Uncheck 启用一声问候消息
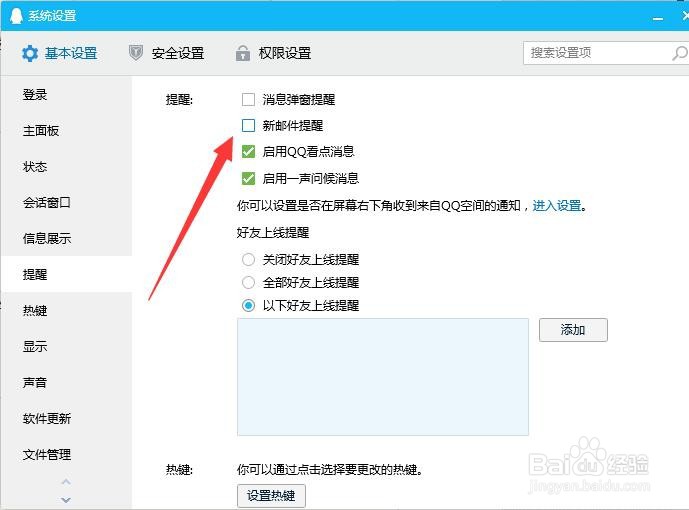This screenshot has height=510, width=689. pyautogui.click(x=248, y=178)
